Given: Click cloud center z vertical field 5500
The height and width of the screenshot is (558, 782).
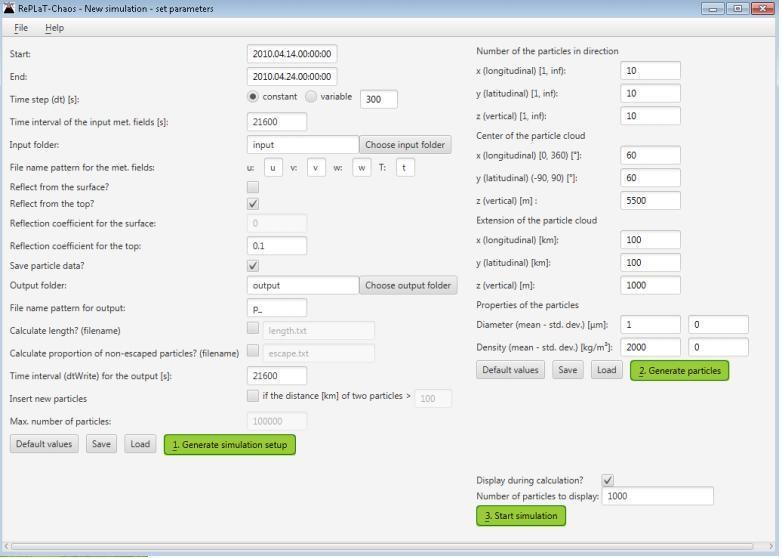Looking at the screenshot, I should click(650, 200).
